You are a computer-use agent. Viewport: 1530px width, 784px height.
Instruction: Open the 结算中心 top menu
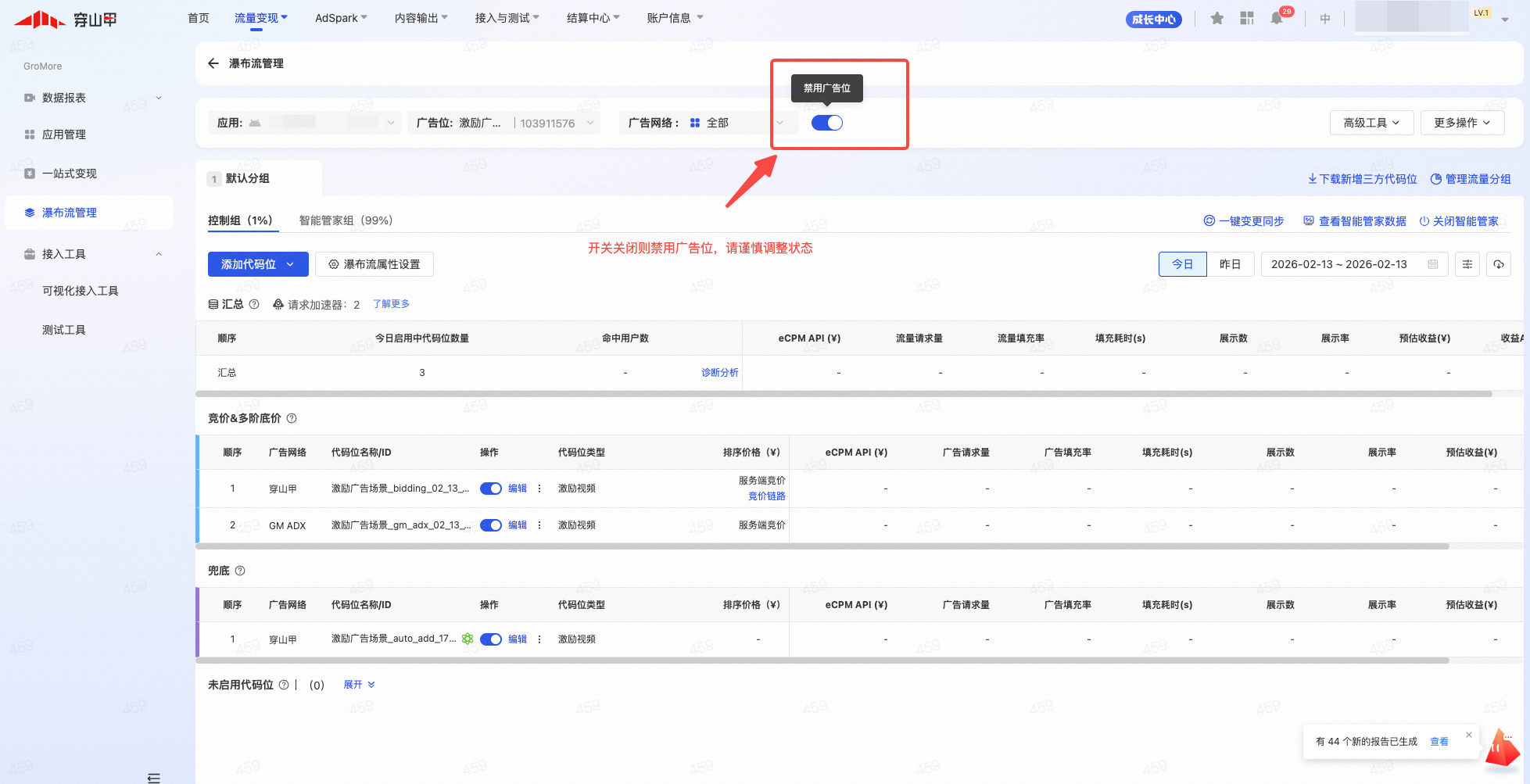click(x=593, y=18)
